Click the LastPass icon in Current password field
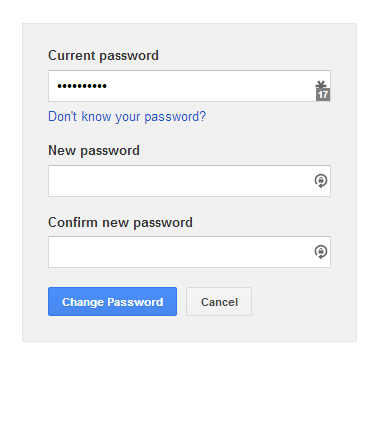 tap(322, 91)
